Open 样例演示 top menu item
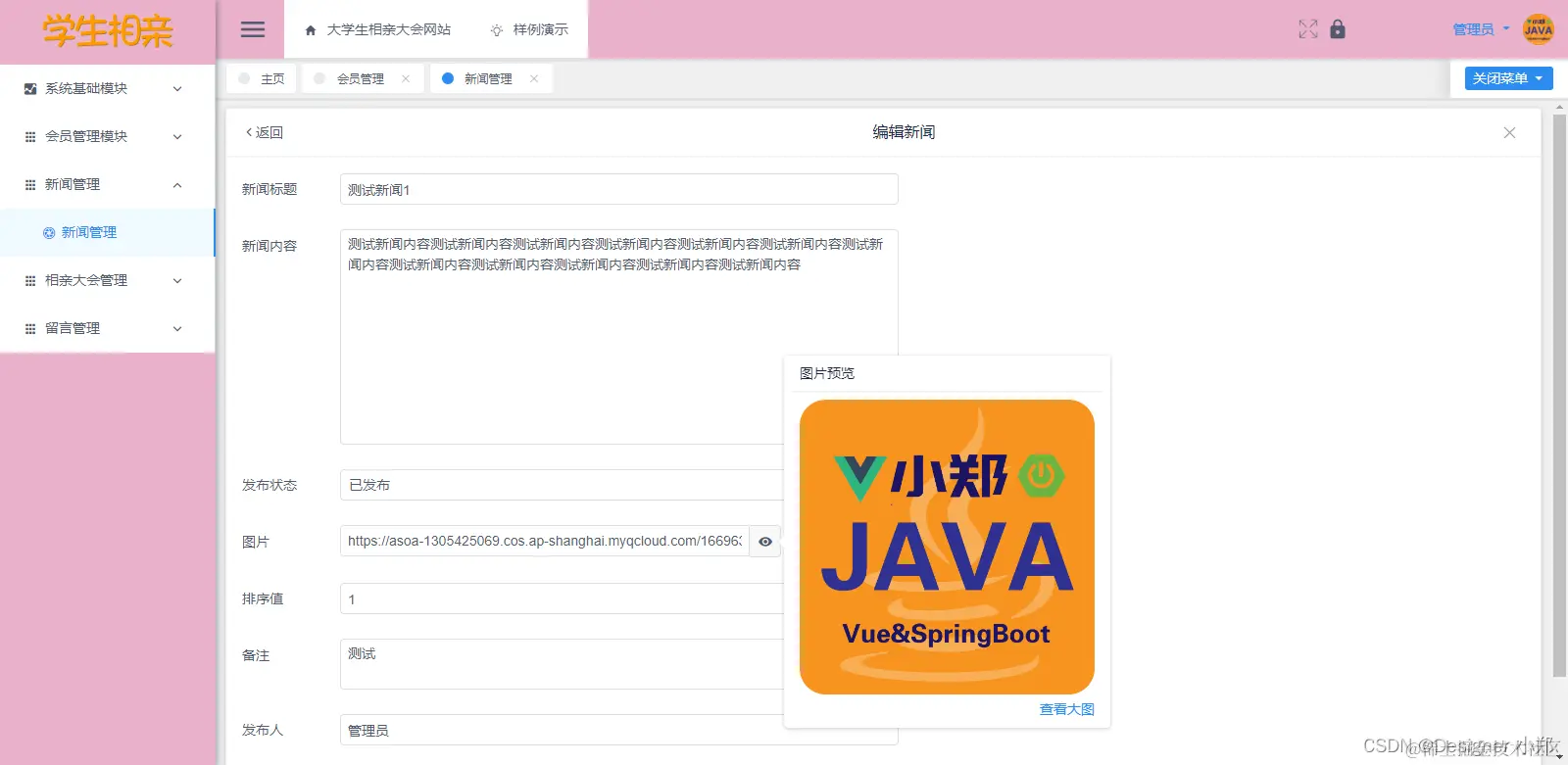Viewport: 1568px width, 765px height. coord(529,29)
